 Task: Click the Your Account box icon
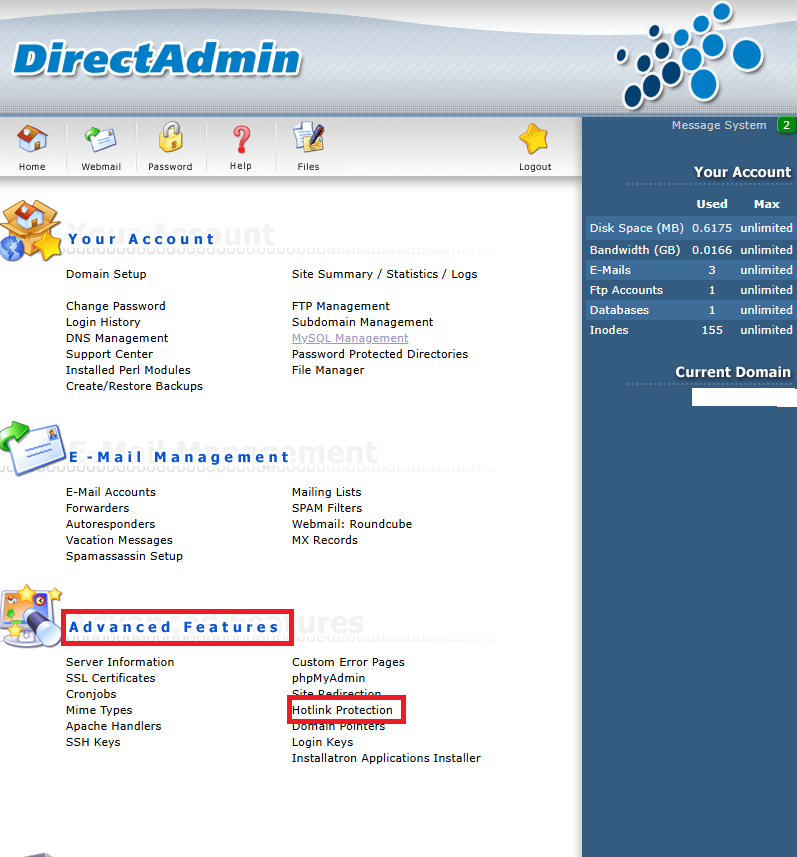(31, 231)
